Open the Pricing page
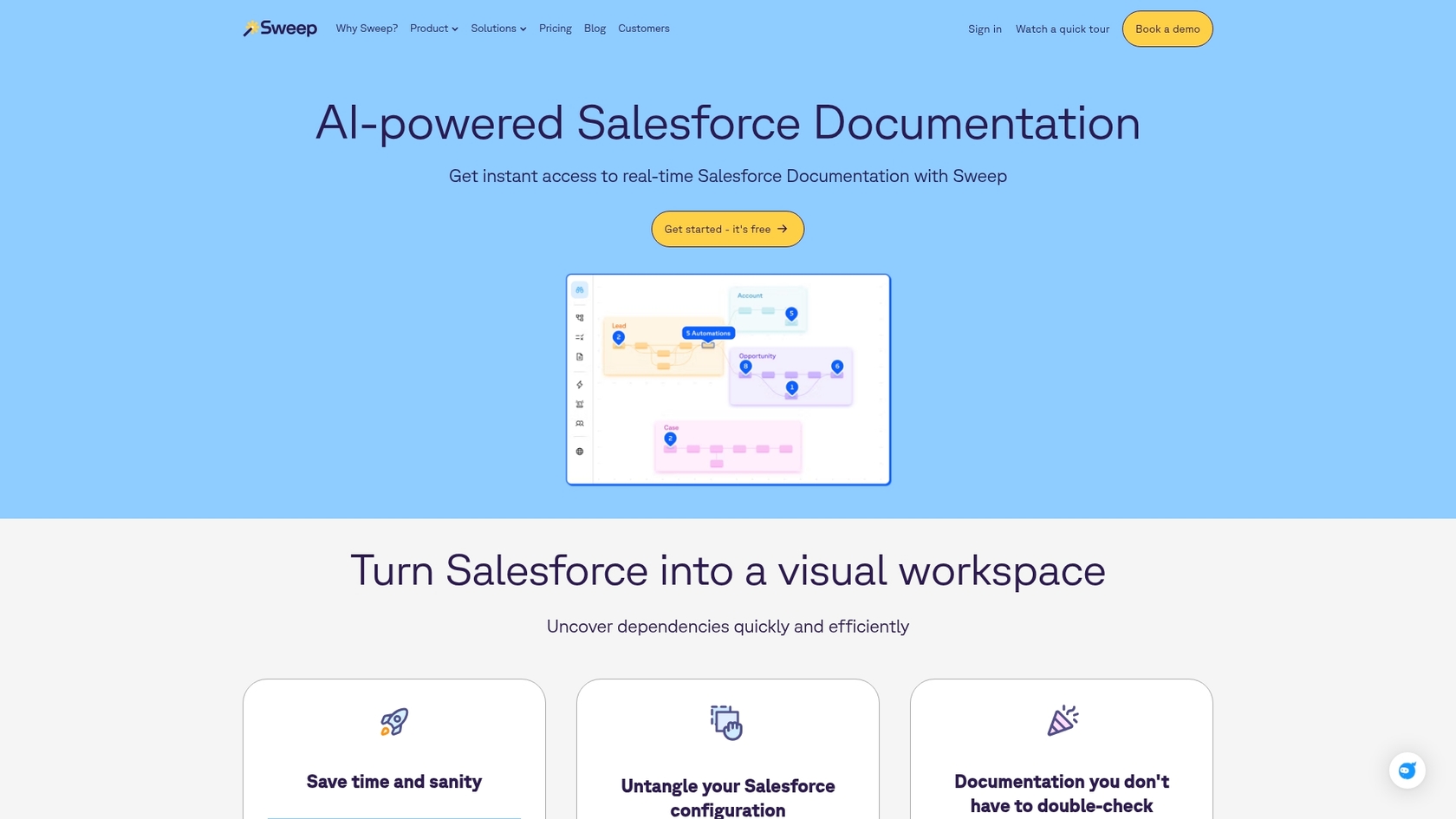The height and width of the screenshot is (819, 1456). point(555,28)
